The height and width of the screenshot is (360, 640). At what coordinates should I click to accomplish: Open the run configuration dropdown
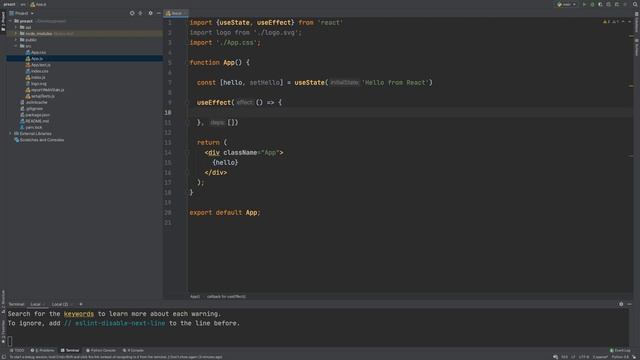pyautogui.click(x=567, y=4)
